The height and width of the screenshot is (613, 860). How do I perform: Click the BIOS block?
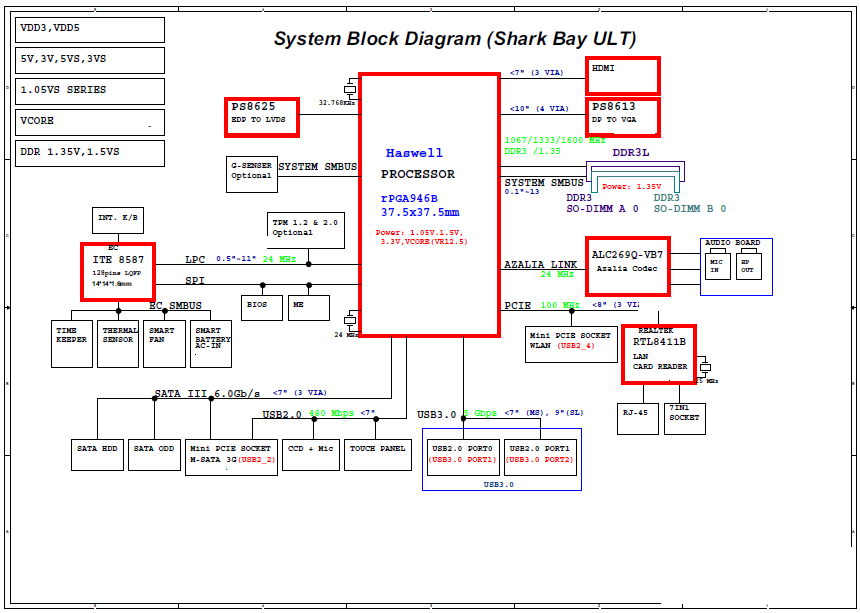[x=262, y=308]
